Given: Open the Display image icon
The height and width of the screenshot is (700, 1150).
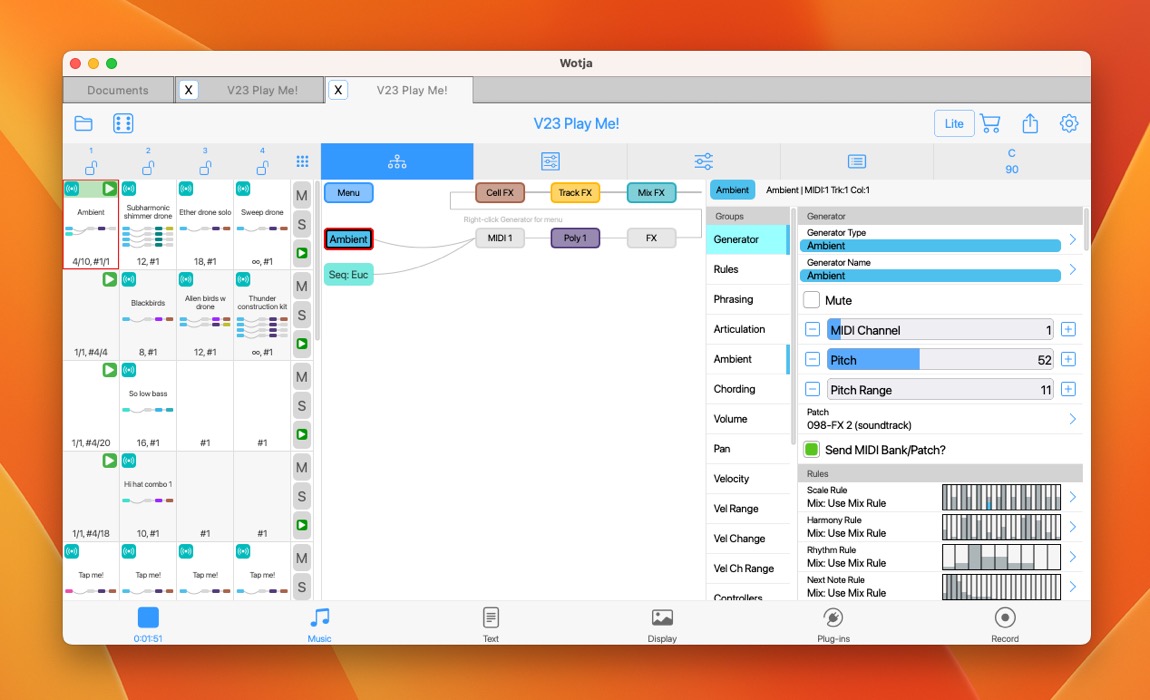Looking at the screenshot, I should click(x=662, y=618).
